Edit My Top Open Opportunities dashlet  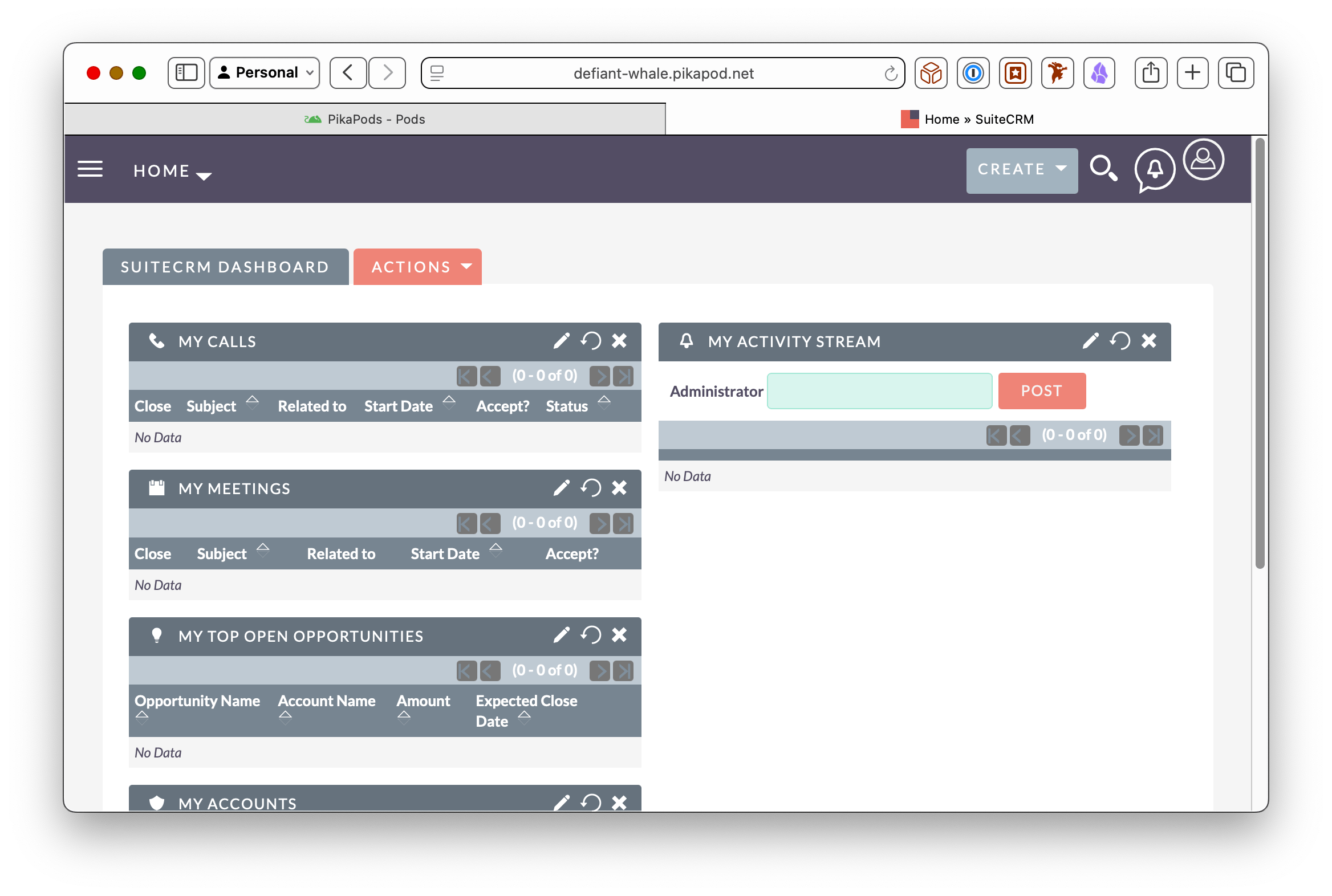click(561, 636)
